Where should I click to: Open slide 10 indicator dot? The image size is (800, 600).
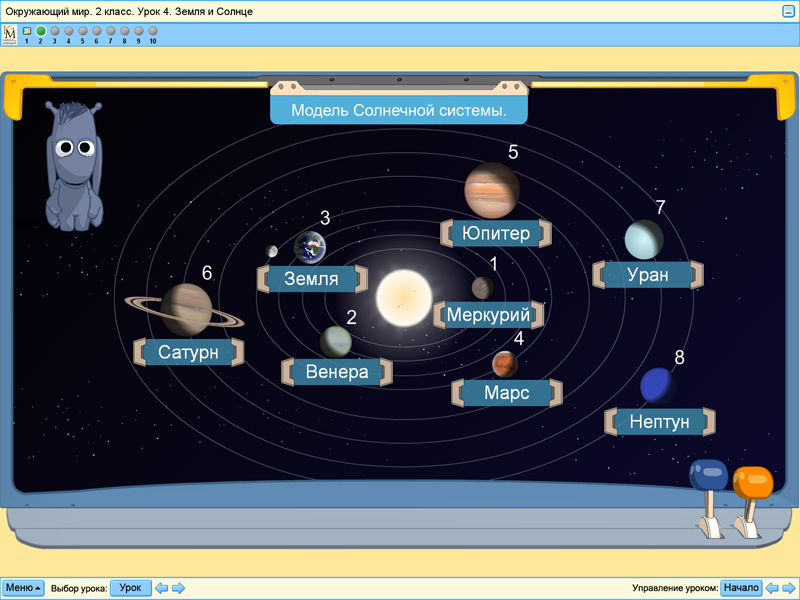[153, 31]
